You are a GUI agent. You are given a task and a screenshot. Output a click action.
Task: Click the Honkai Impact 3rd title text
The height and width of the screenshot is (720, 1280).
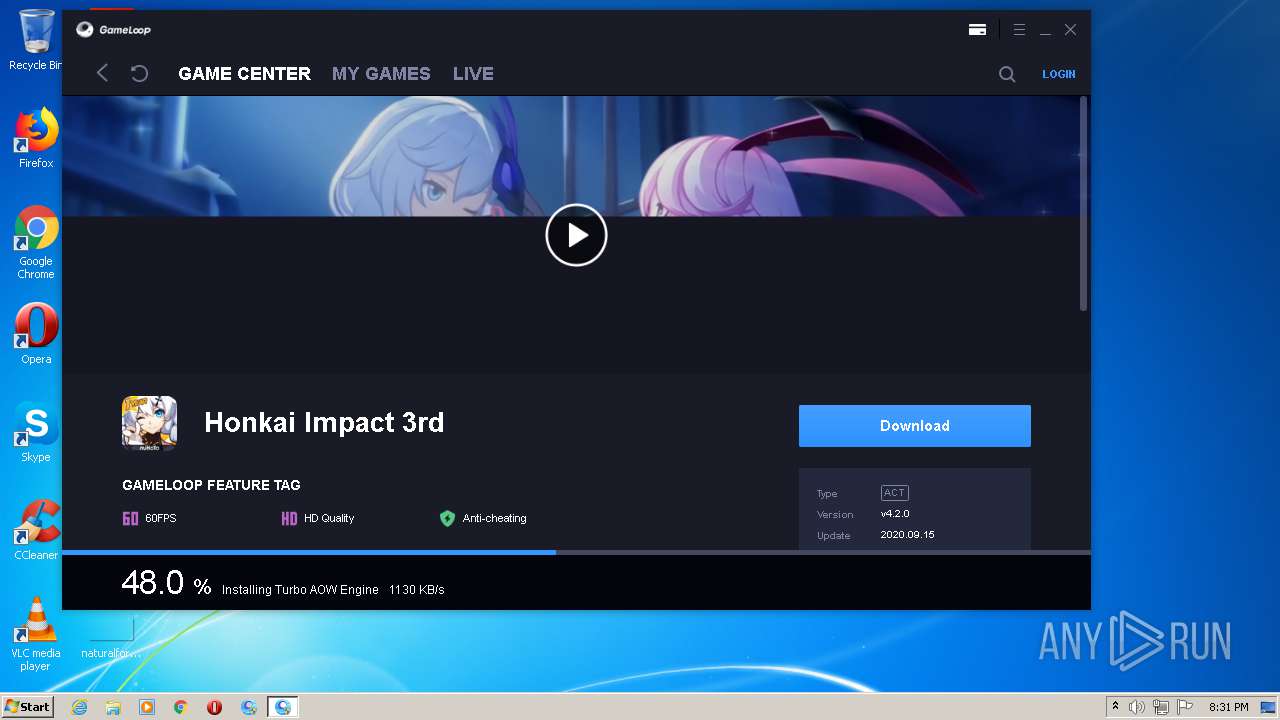324,423
